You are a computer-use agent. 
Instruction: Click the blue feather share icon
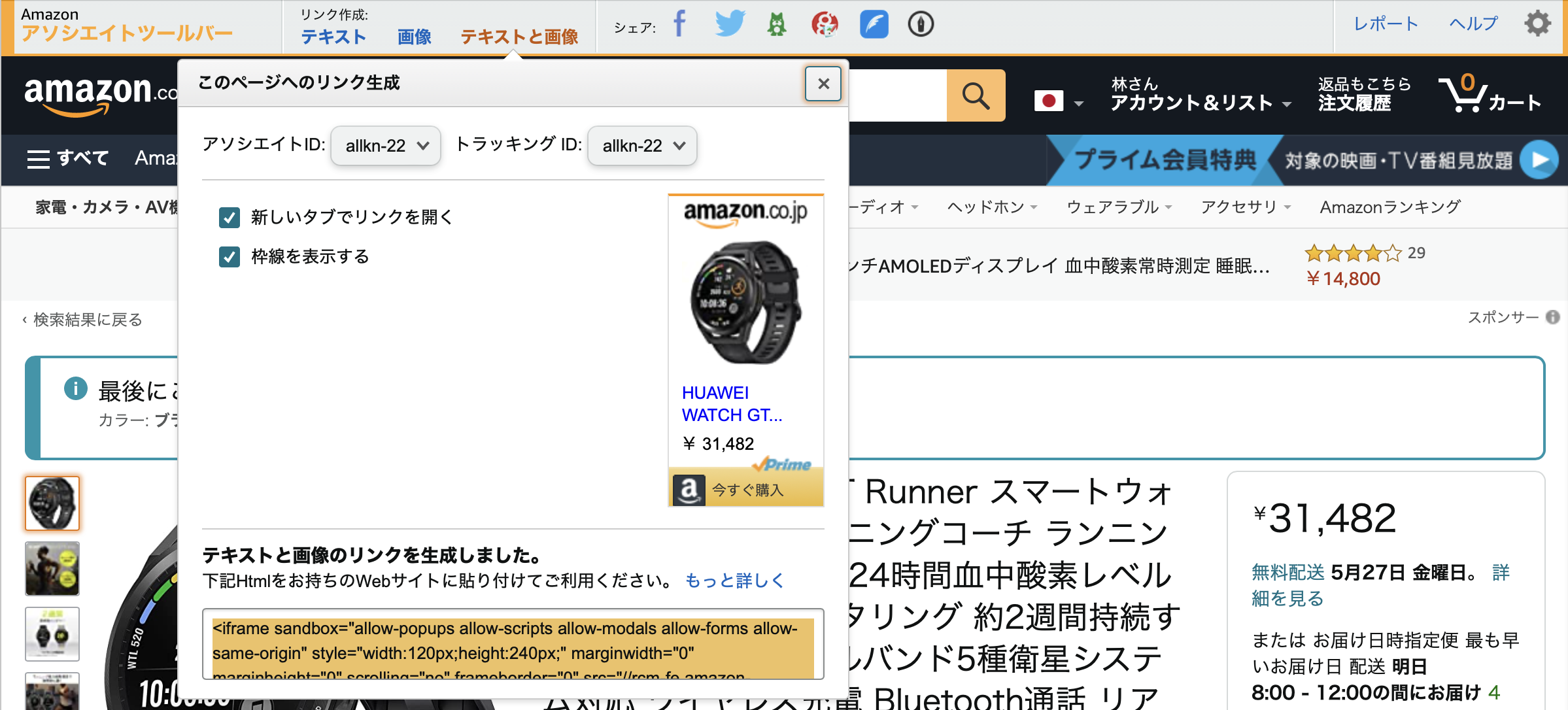click(x=874, y=24)
